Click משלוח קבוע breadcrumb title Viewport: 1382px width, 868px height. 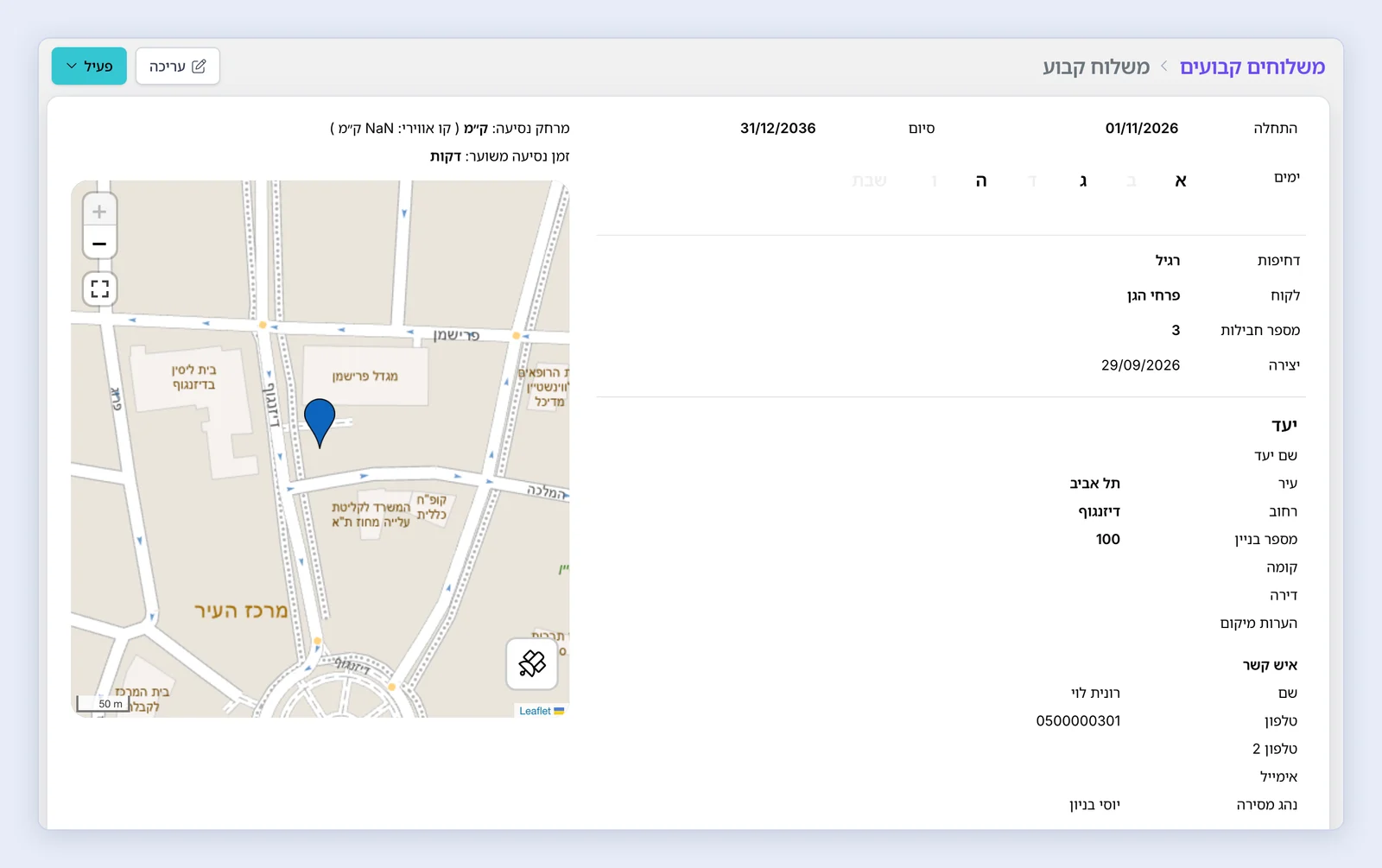[x=1096, y=67]
